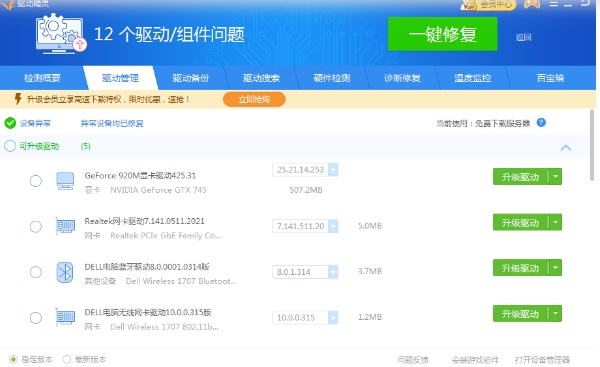Switch to the 检测概要 tab

point(42,78)
